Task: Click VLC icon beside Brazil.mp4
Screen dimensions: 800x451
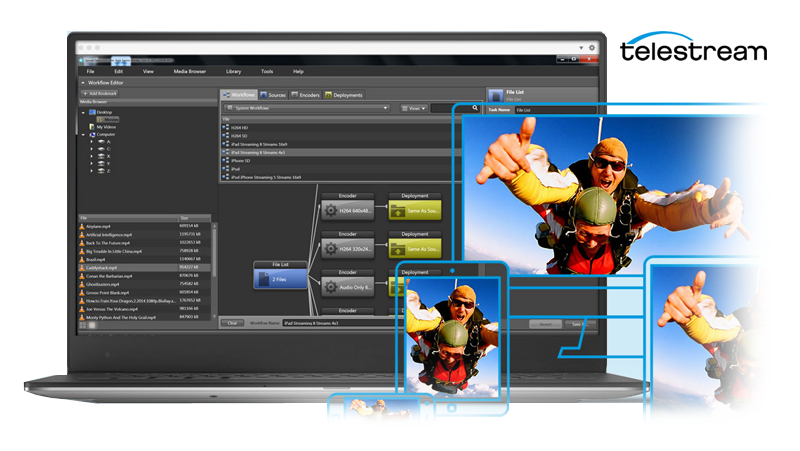Action: [x=82, y=259]
